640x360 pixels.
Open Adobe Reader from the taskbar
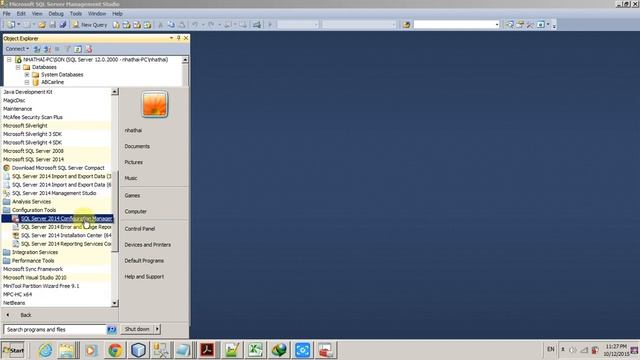207,350
